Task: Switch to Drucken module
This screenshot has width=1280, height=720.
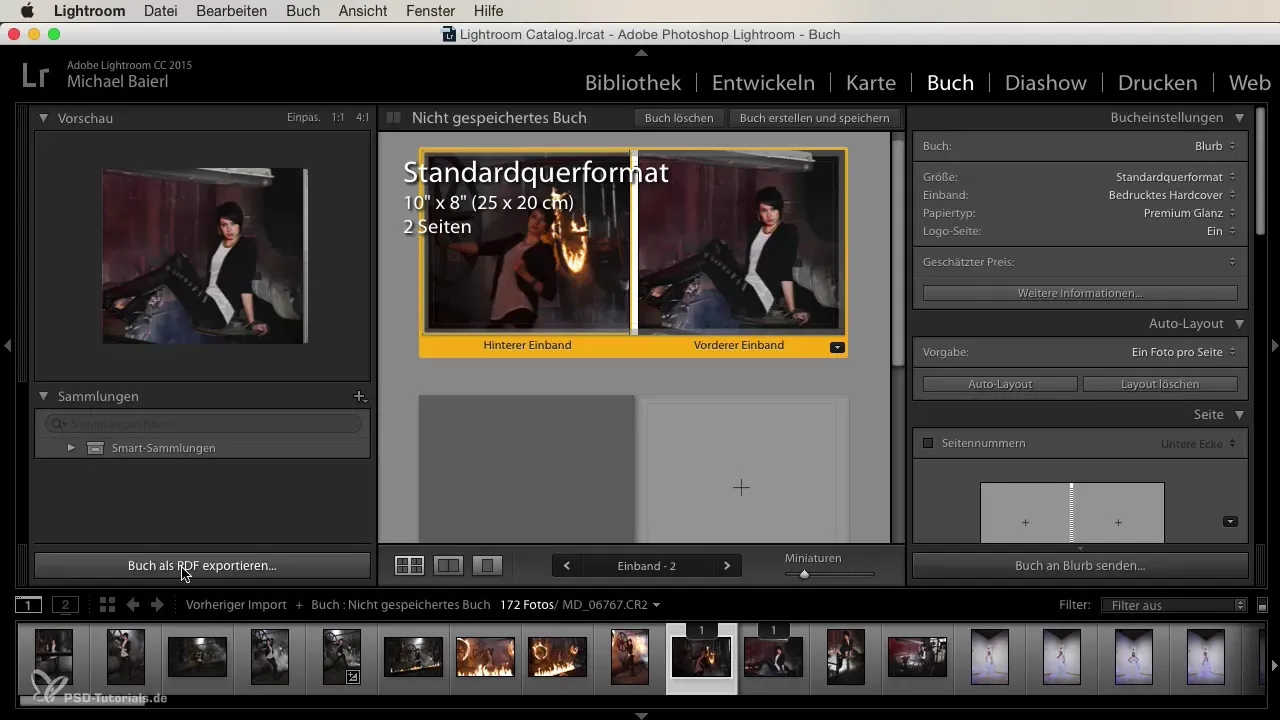Action: [x=1158, y=83]
